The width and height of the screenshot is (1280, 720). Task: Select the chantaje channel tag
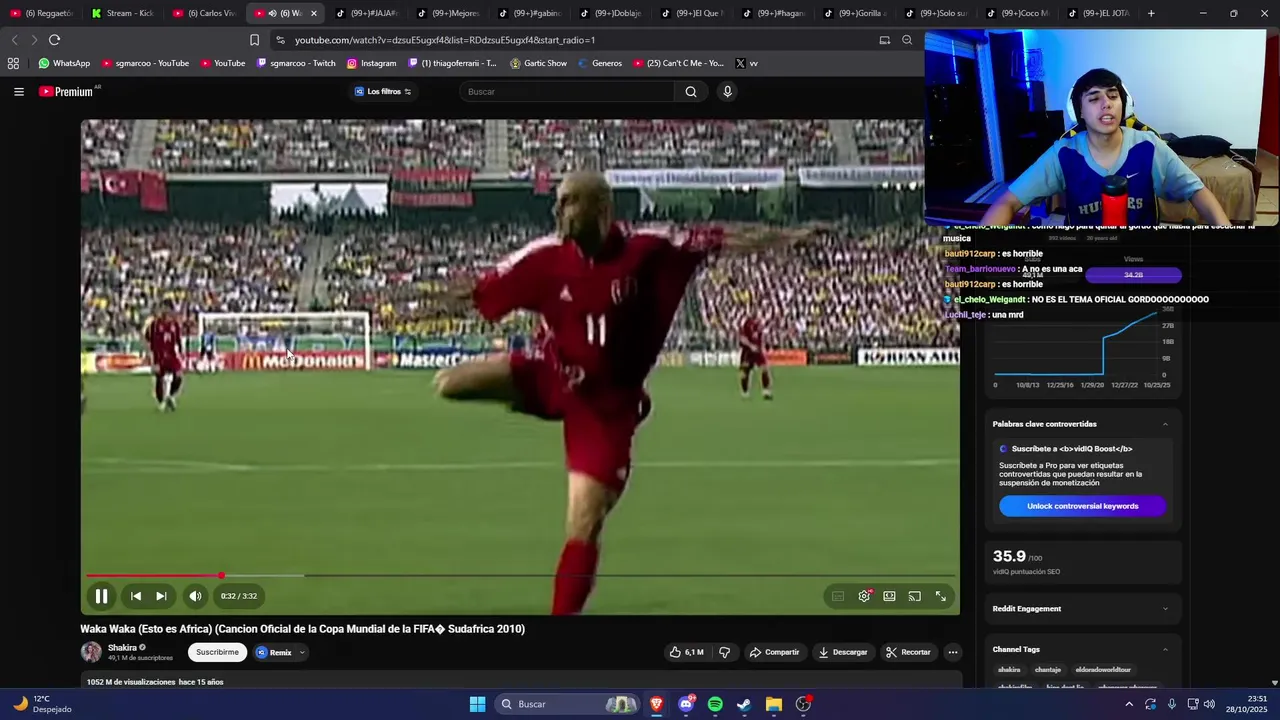(x=1047, y=670)
